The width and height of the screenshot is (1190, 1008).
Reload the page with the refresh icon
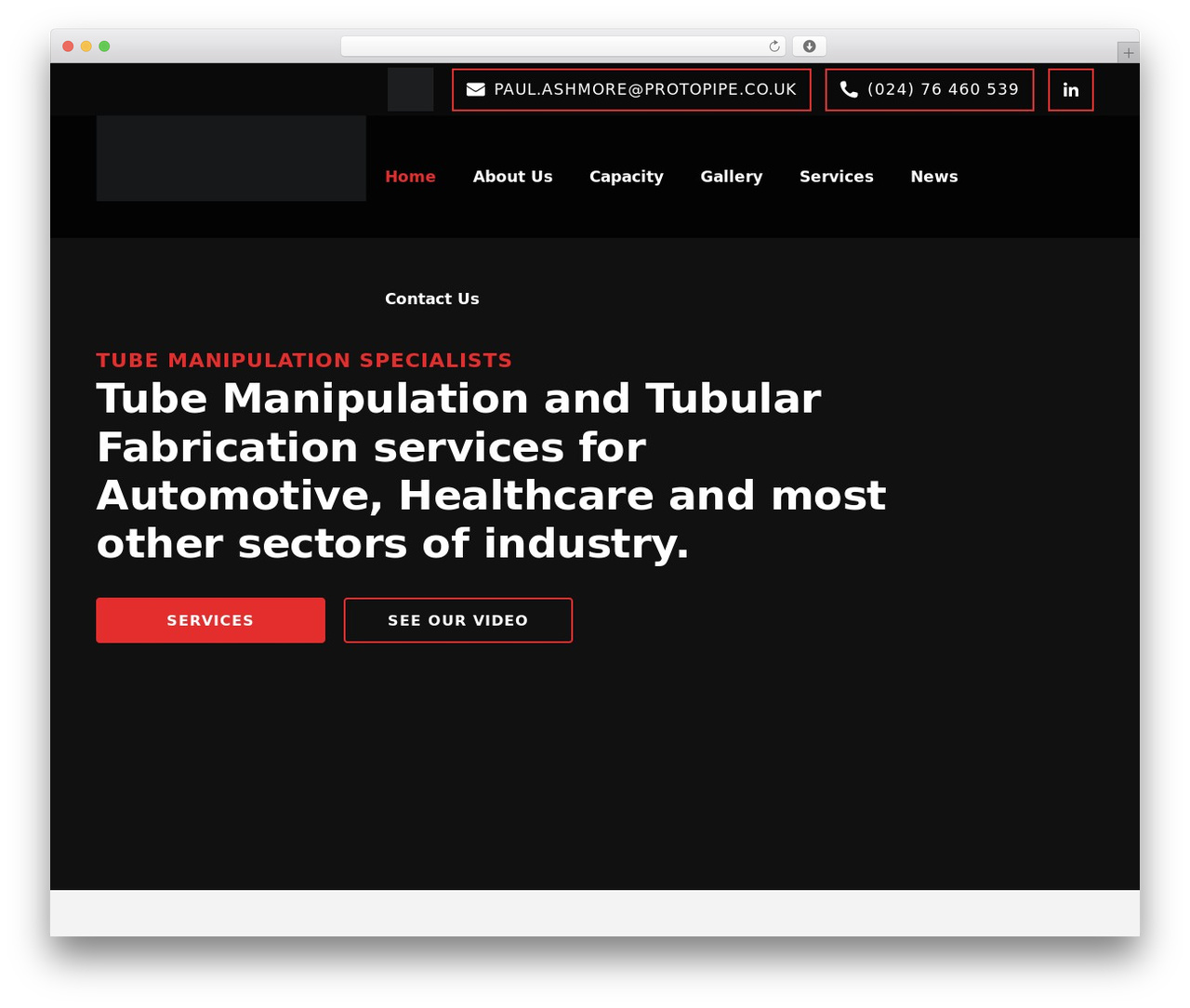coord(773,46)
